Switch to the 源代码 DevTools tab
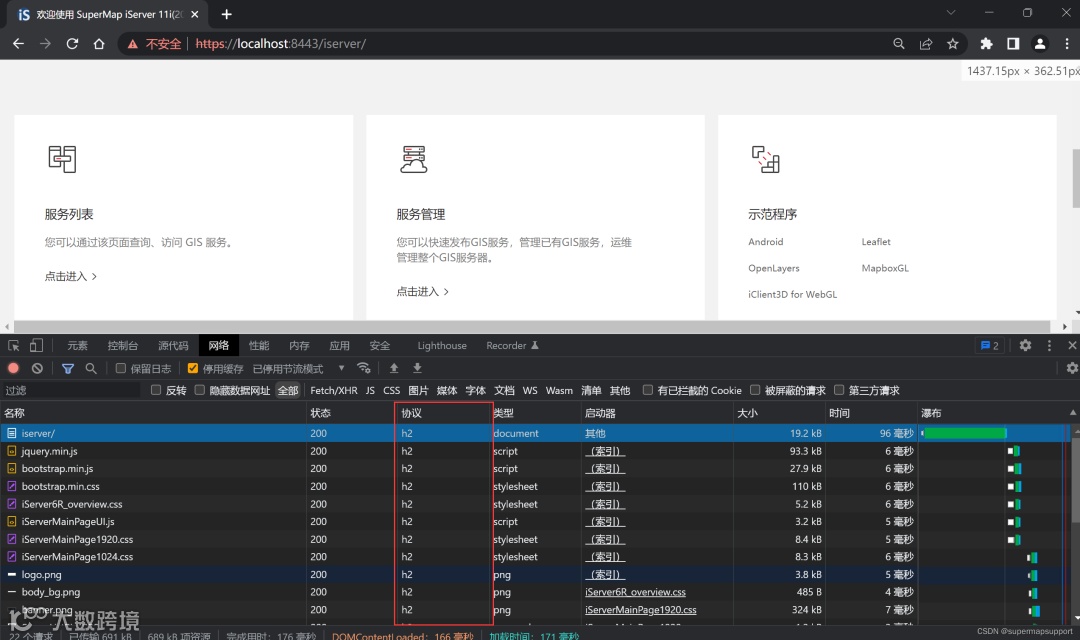Image resolution: width=1080 pixels, height=640 pixels. coord(173,345)
